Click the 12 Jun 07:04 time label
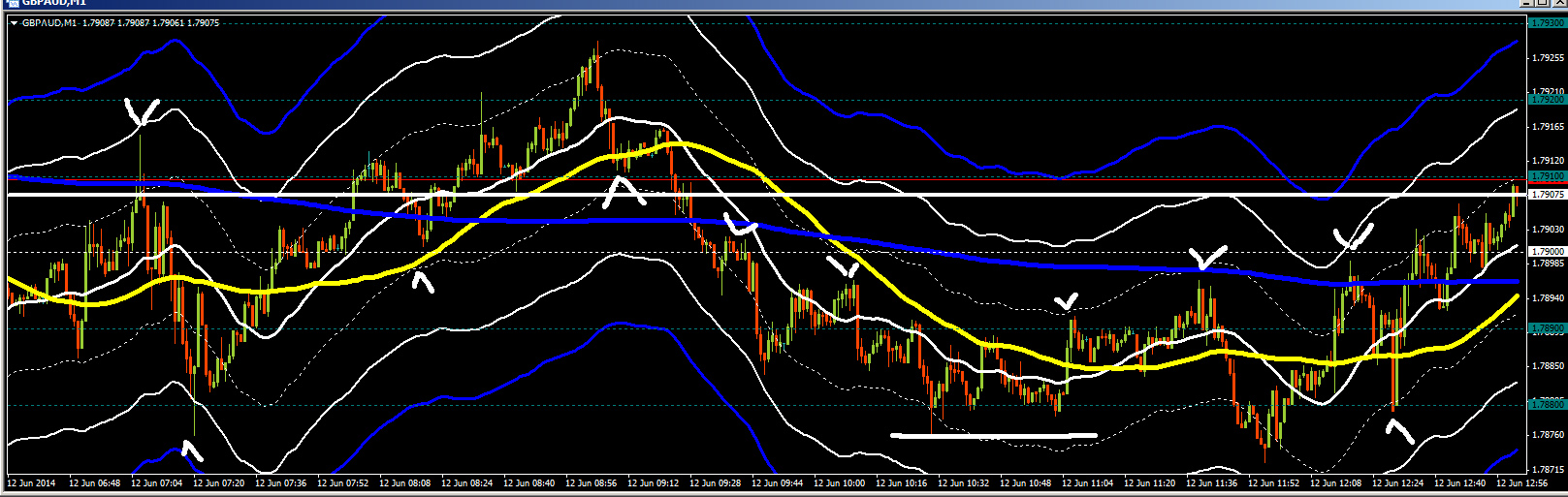Viewport: 1568px width, 497px height. click(x=157, y=482)
